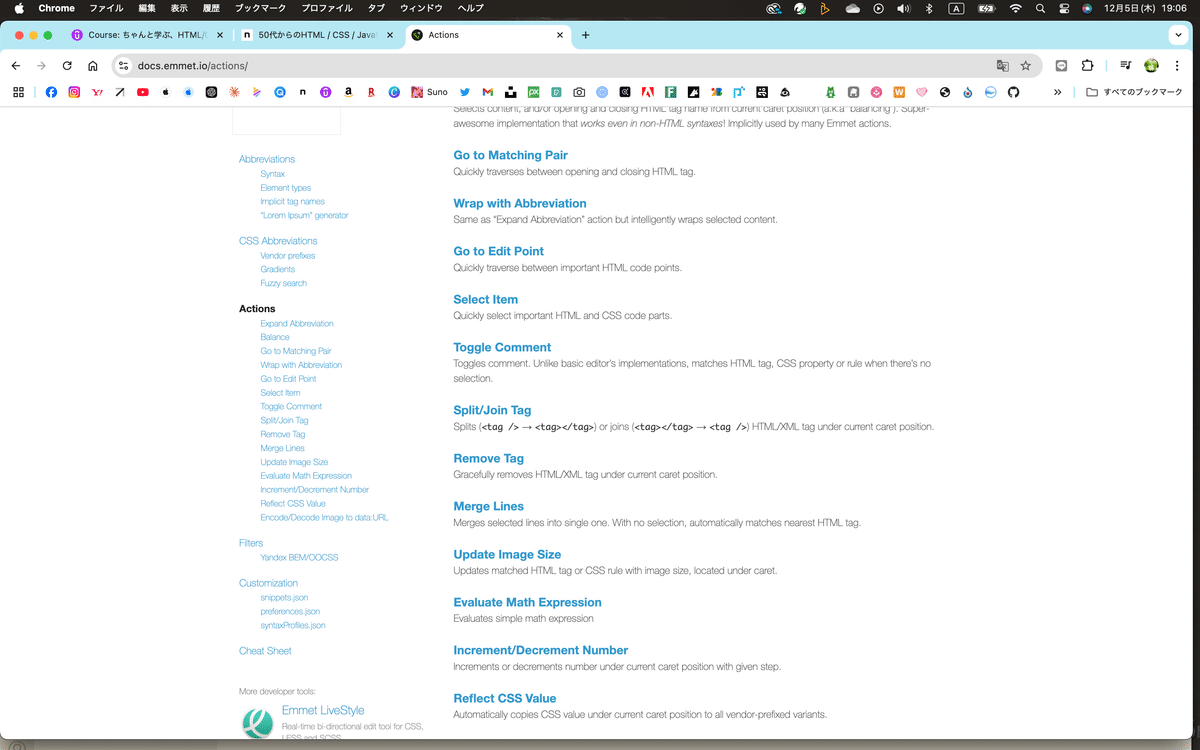Open the Adobe bookmark icon
This screenshot has width=1200, height=750.
648,92
